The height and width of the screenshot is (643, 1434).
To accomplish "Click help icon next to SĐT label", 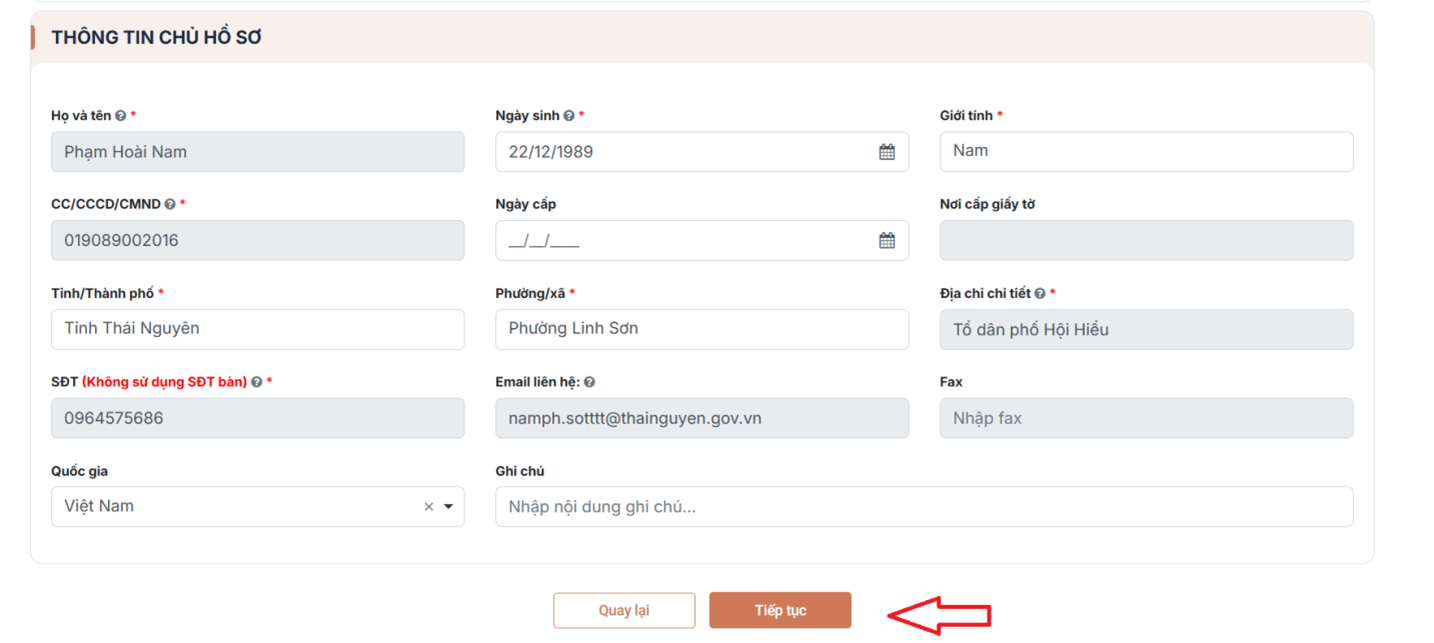I will [x=257, y=382].
